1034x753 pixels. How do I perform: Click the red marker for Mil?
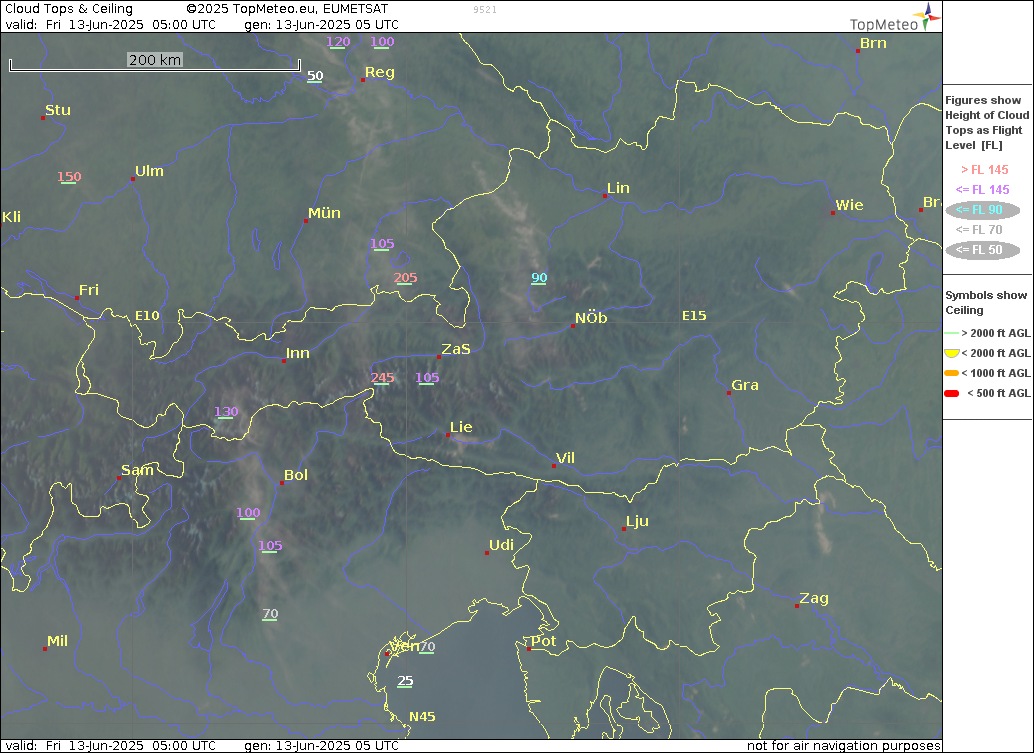(x=45, y=649)
